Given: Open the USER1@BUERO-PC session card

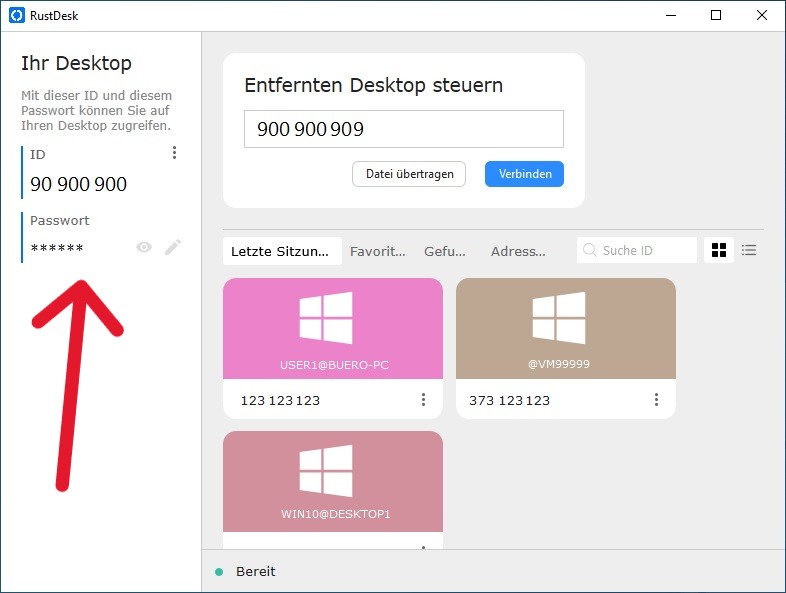Looking at the screenshot, I should (333, 348).
